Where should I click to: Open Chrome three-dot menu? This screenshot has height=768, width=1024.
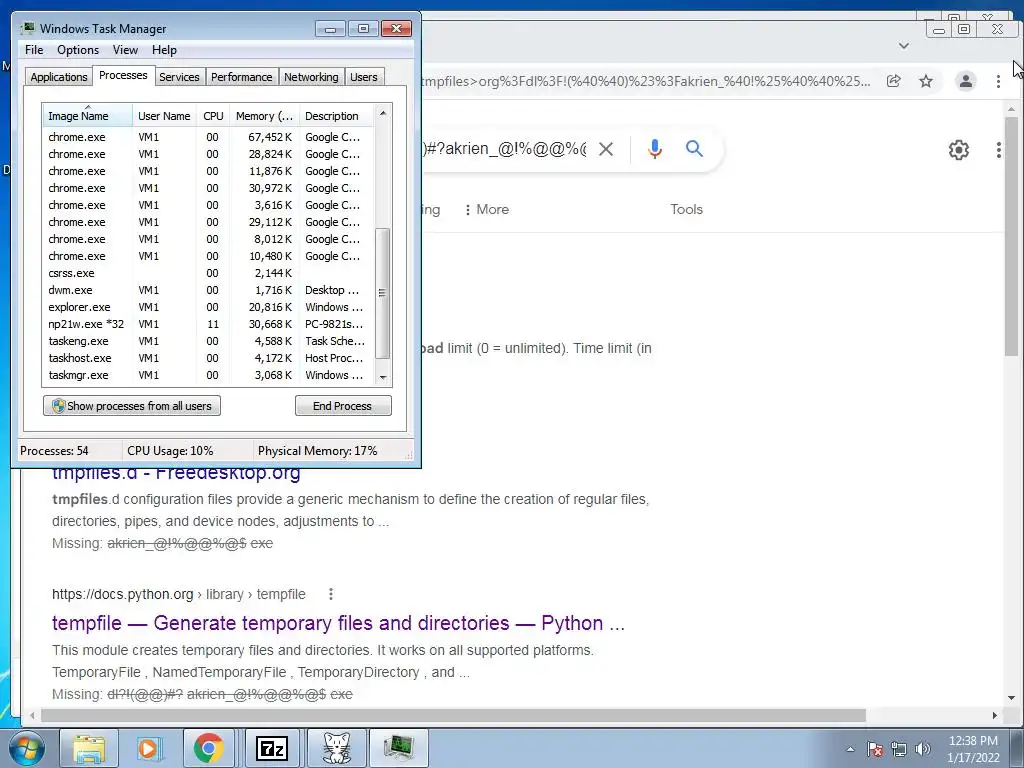[x=998, y=81]
